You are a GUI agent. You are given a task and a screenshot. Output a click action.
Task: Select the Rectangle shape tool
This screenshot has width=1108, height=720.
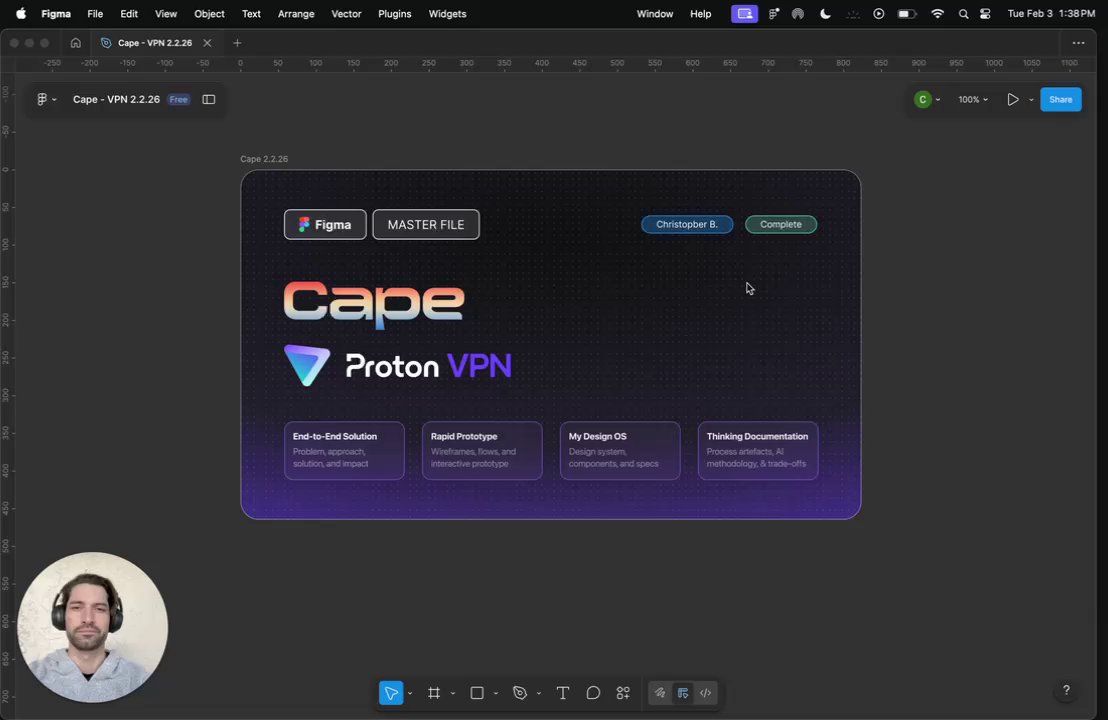(477, 693)
